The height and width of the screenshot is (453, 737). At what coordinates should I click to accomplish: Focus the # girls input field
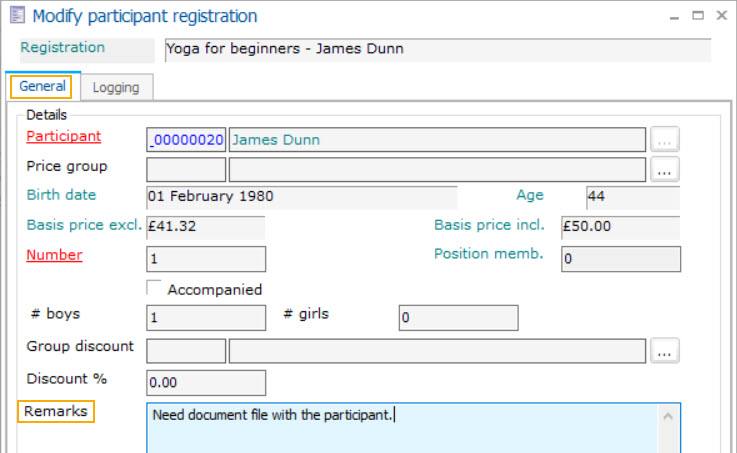[x=458, y=318]
